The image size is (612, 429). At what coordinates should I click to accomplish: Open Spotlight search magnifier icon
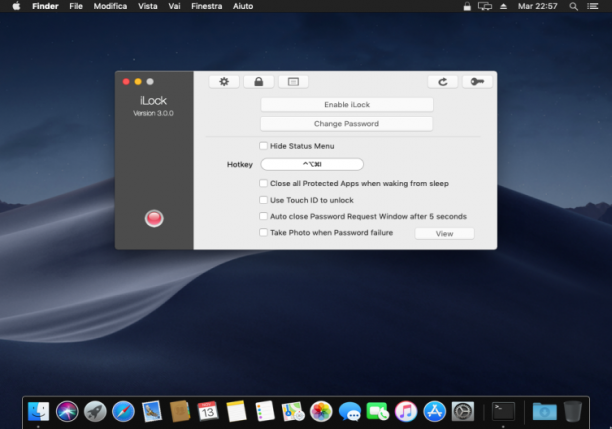(573, 6)
